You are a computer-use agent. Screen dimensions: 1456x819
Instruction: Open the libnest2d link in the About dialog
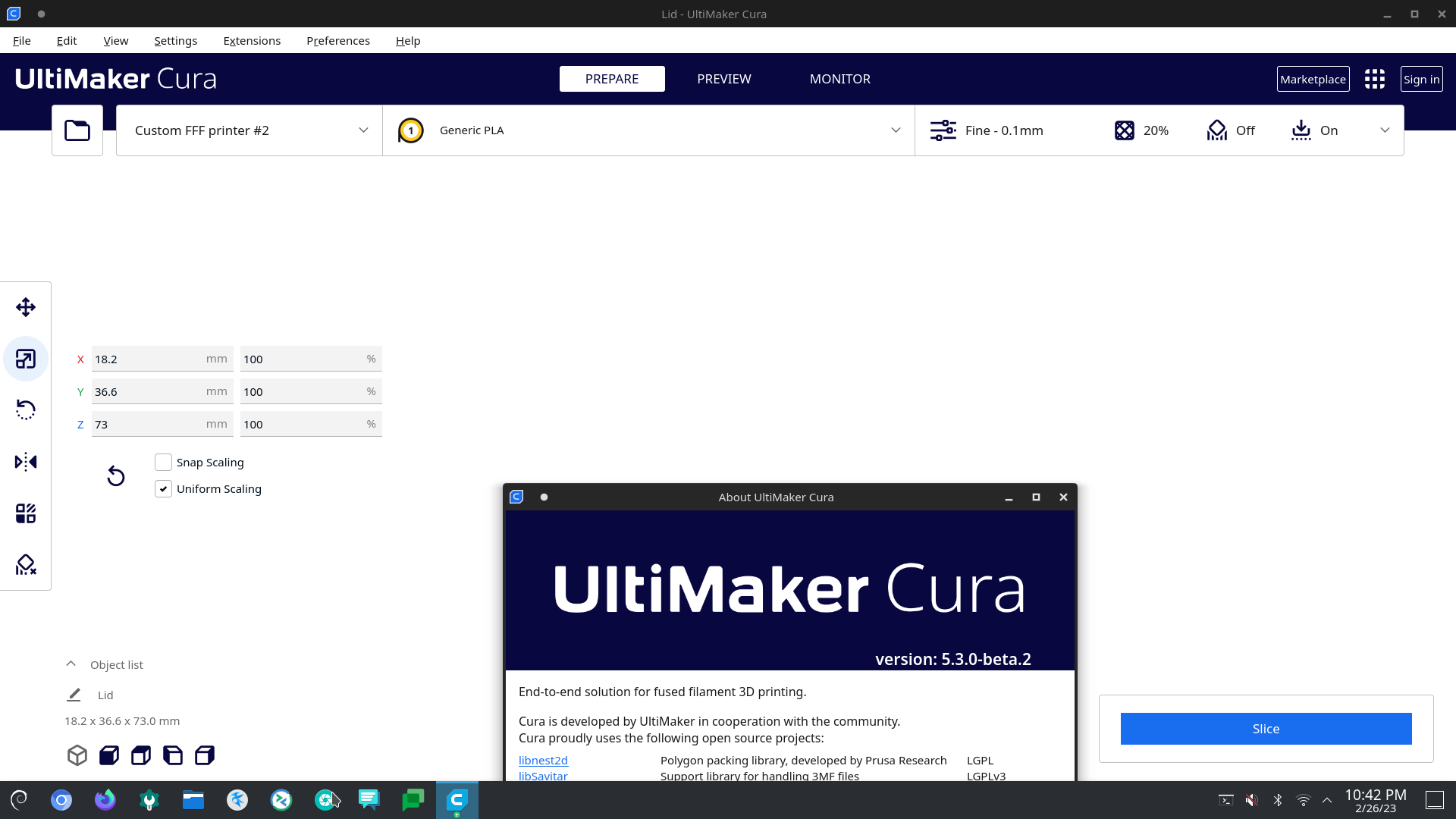pyautogui.click(x=543, y=760)
